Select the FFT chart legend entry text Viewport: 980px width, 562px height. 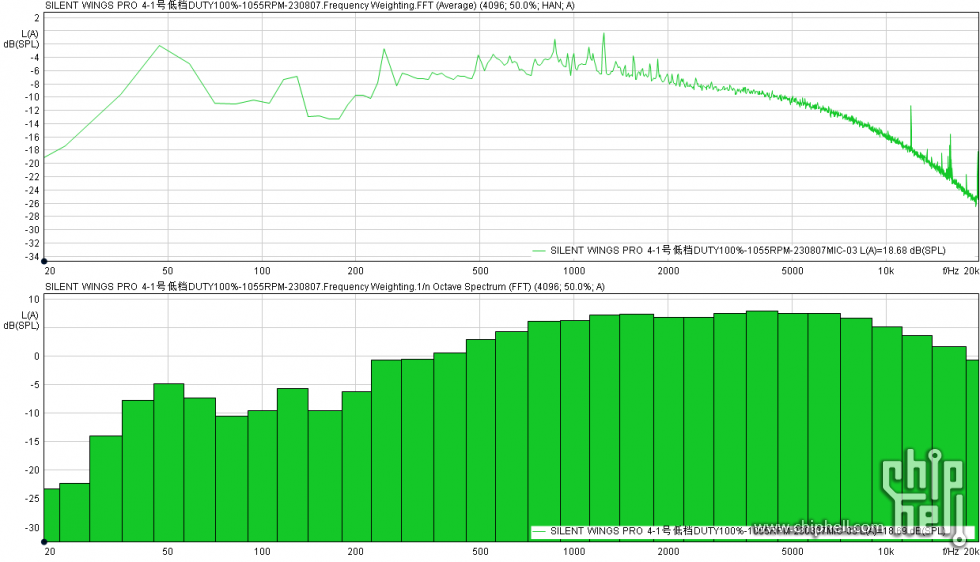pyautogui.click(x=748, y=251)
